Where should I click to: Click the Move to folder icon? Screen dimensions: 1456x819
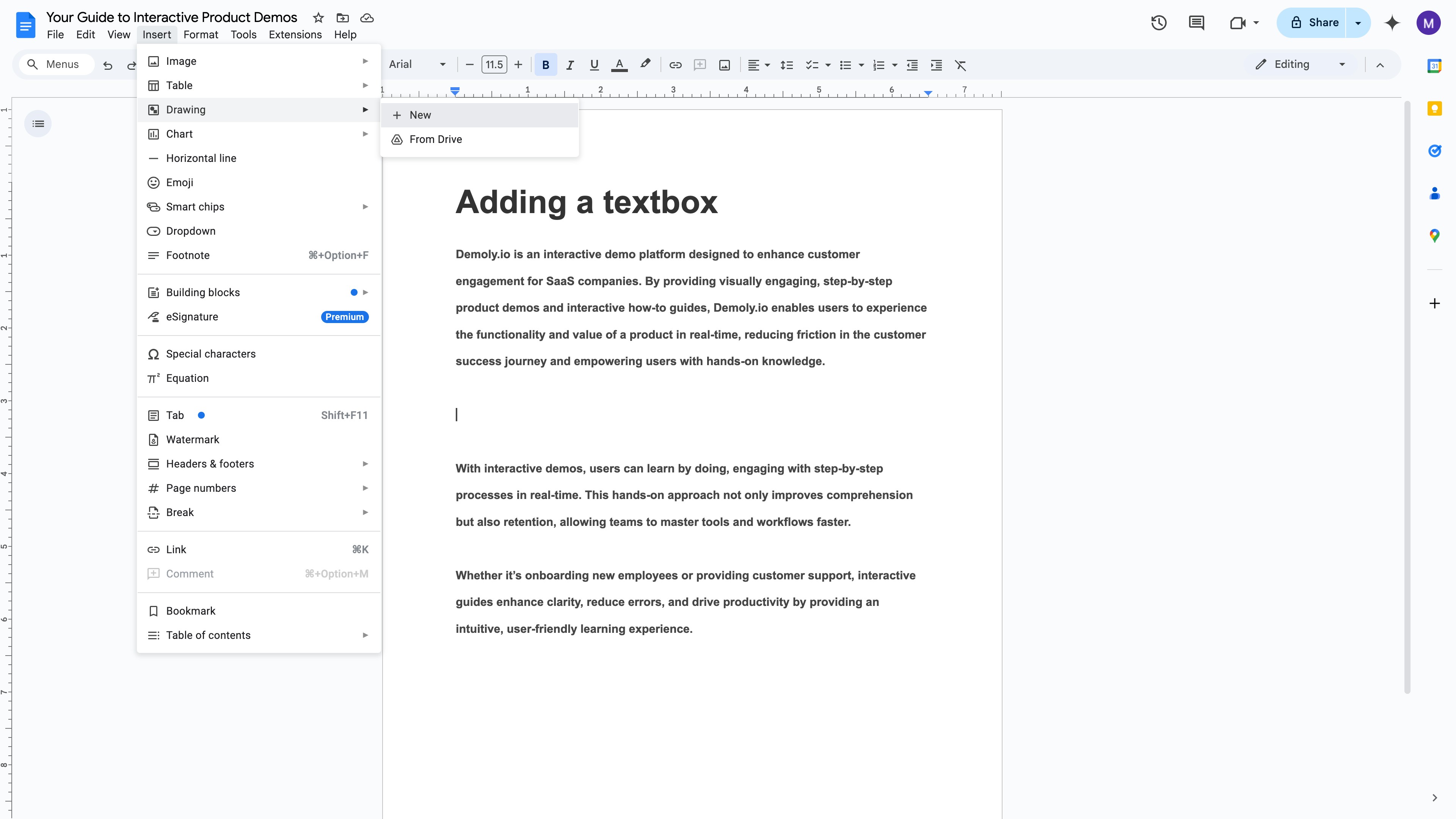click(342, 17)
